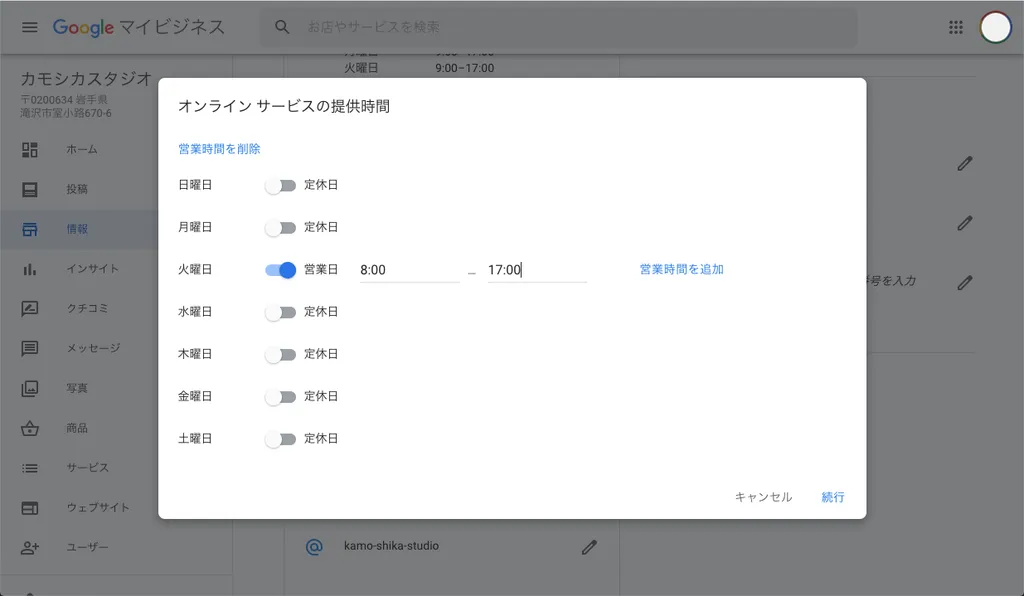Select 情報 in the sidebar

77,229
